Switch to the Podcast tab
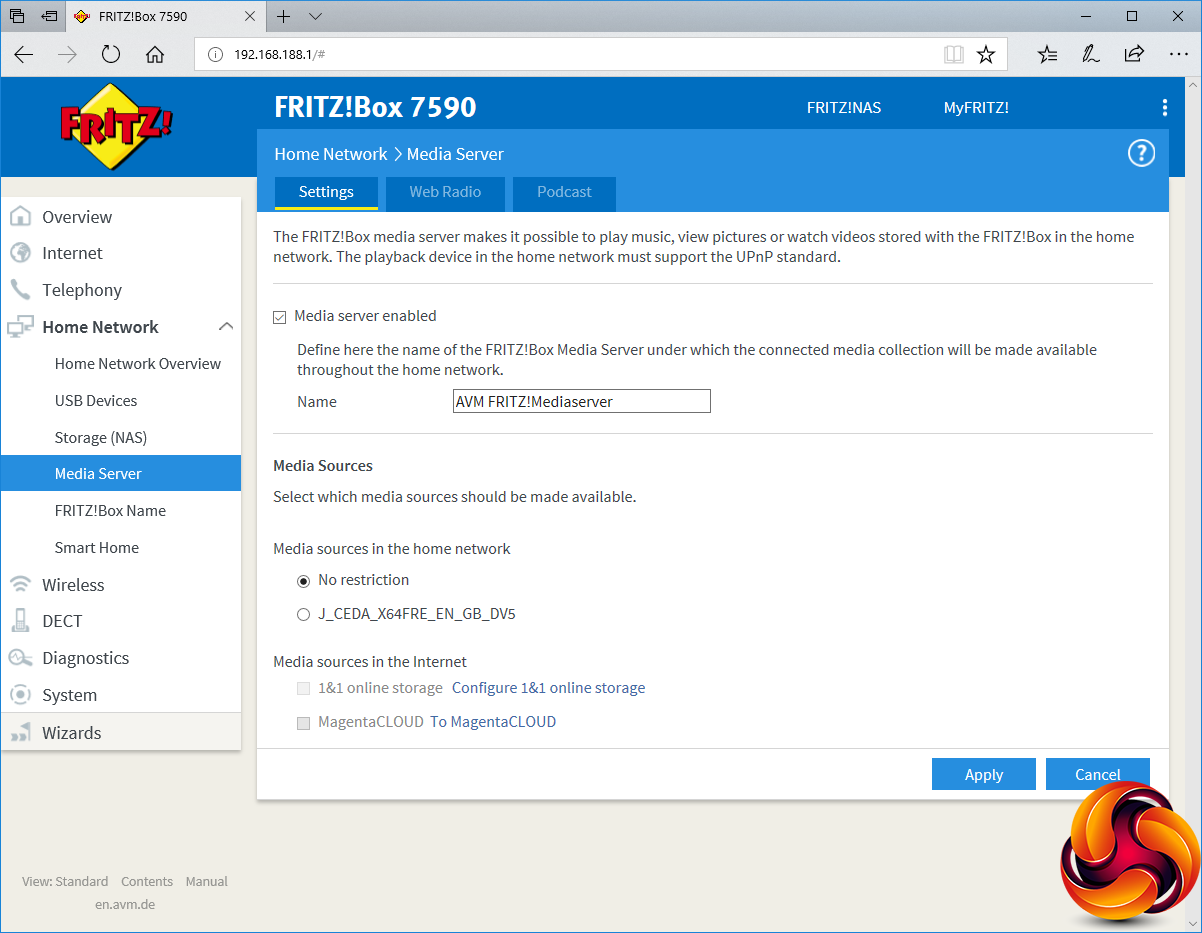 point(564,192)
